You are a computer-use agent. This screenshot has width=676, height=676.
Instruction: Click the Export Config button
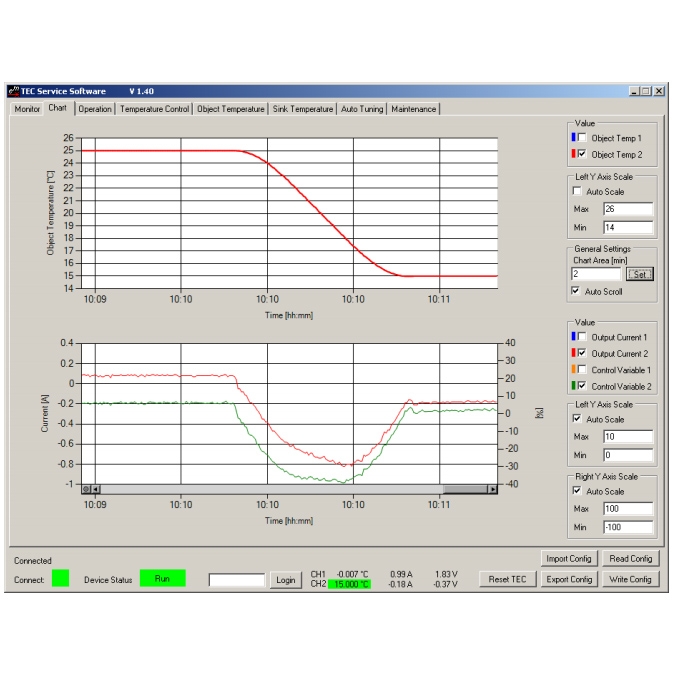pos(569,579)
